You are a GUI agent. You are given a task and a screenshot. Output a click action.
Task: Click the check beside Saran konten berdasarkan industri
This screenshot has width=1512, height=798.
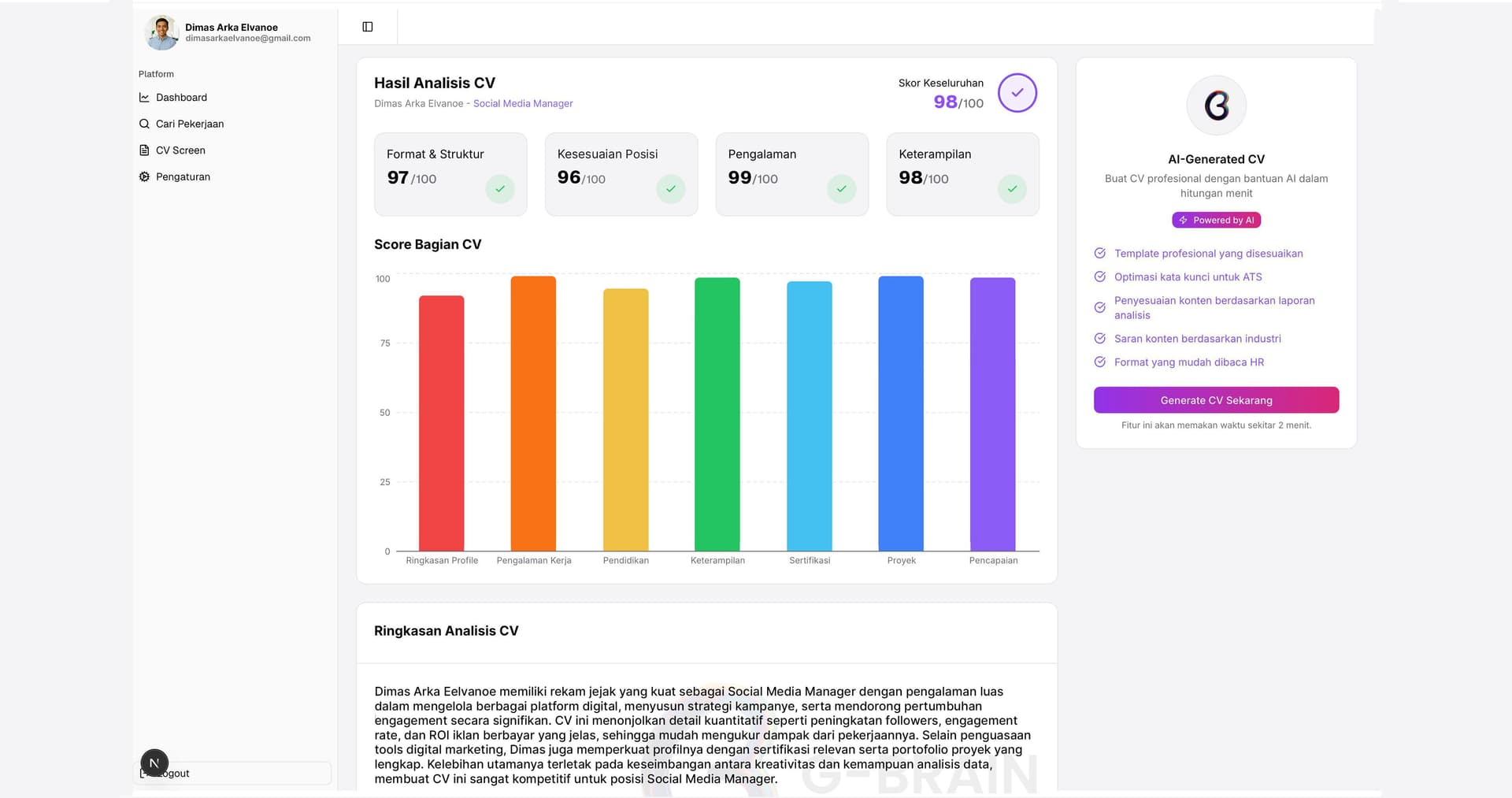(x=1100, y=339)
